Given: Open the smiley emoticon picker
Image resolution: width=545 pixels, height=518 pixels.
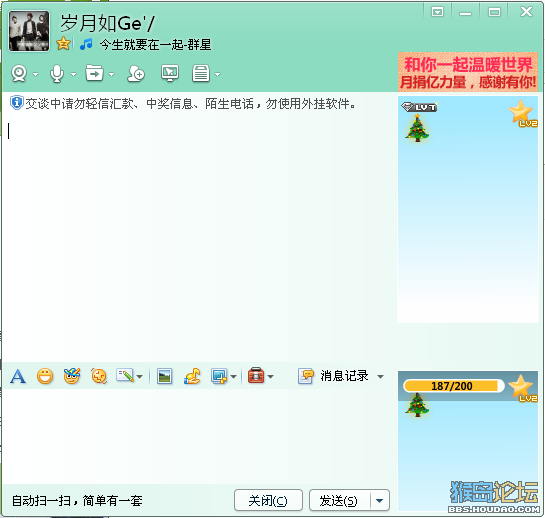Looking at the screenshot, I should pos(45,376).
